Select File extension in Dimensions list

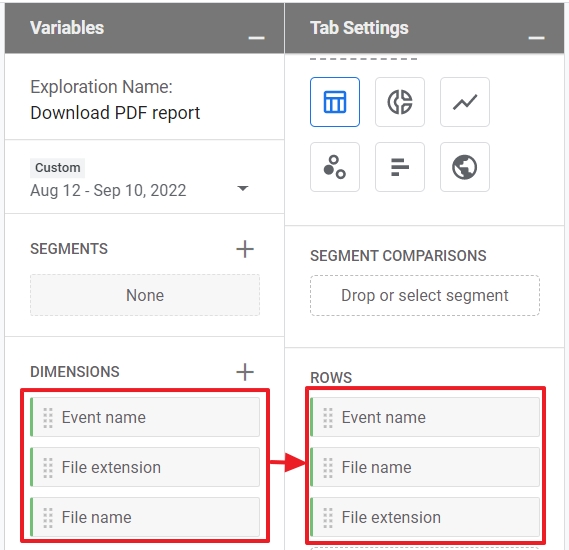tap(145, 467)
